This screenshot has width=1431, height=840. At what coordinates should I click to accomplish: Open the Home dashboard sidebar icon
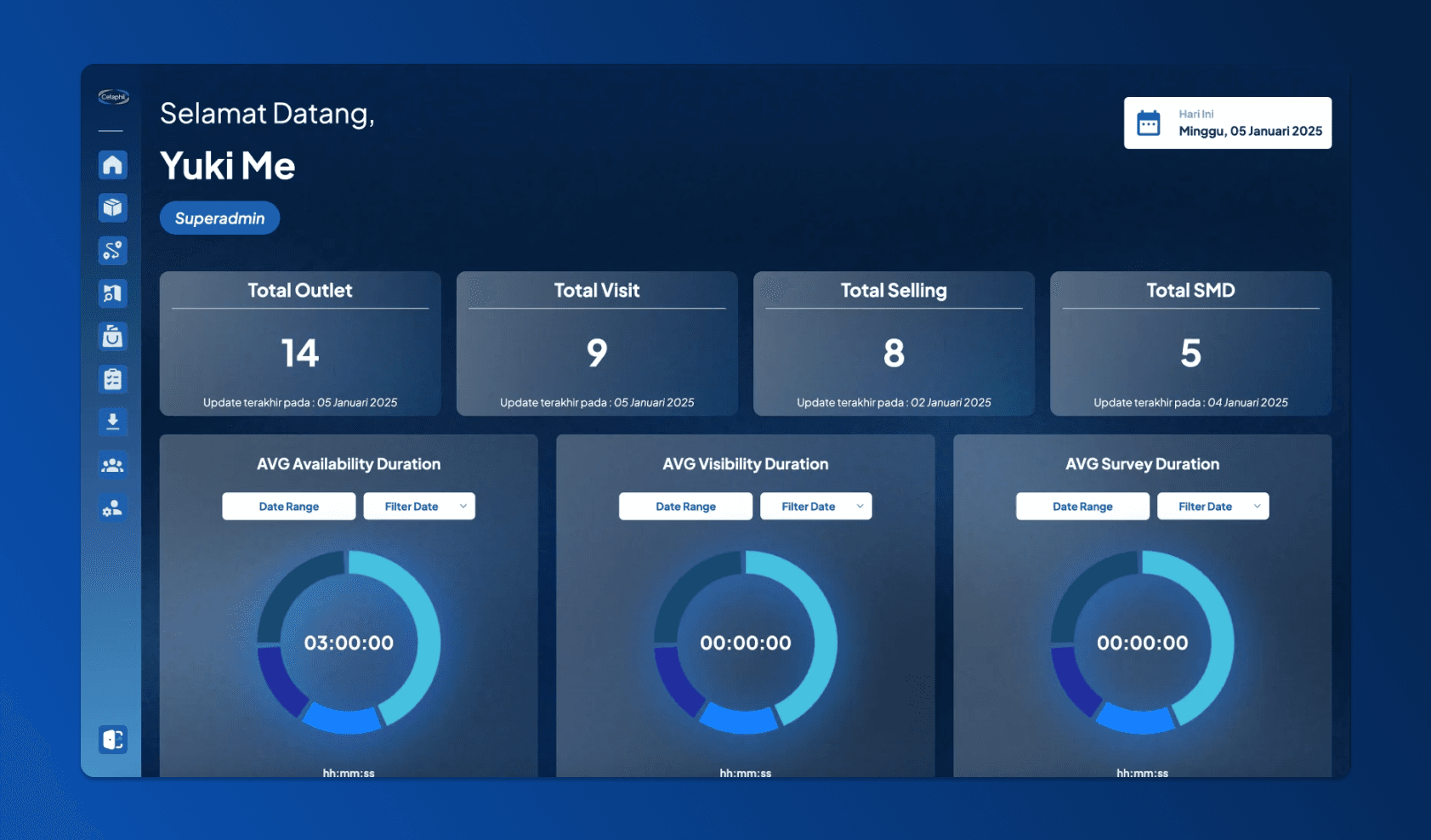(x=112, y=164)
